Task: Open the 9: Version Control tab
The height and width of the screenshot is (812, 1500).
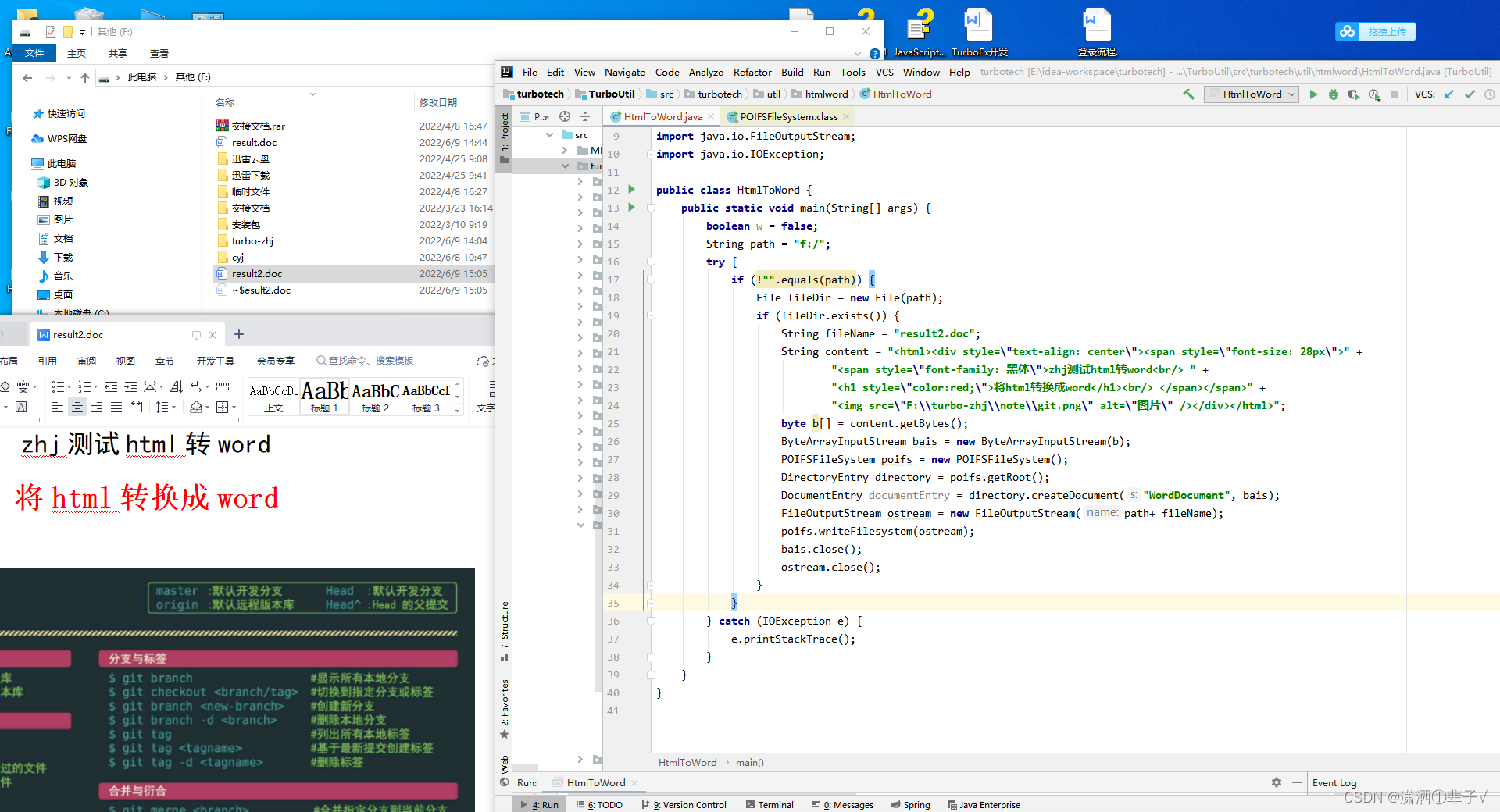Action: pos(684,805)
